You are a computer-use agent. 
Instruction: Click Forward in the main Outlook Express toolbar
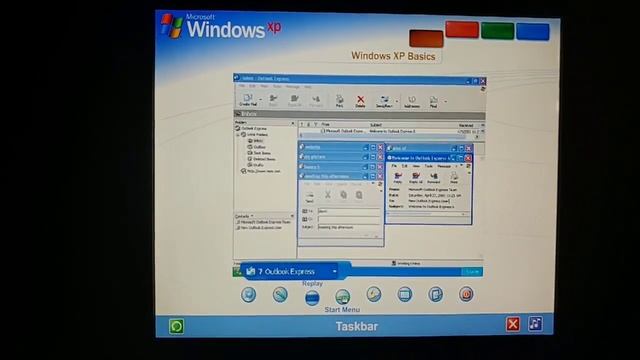point(316,101)
